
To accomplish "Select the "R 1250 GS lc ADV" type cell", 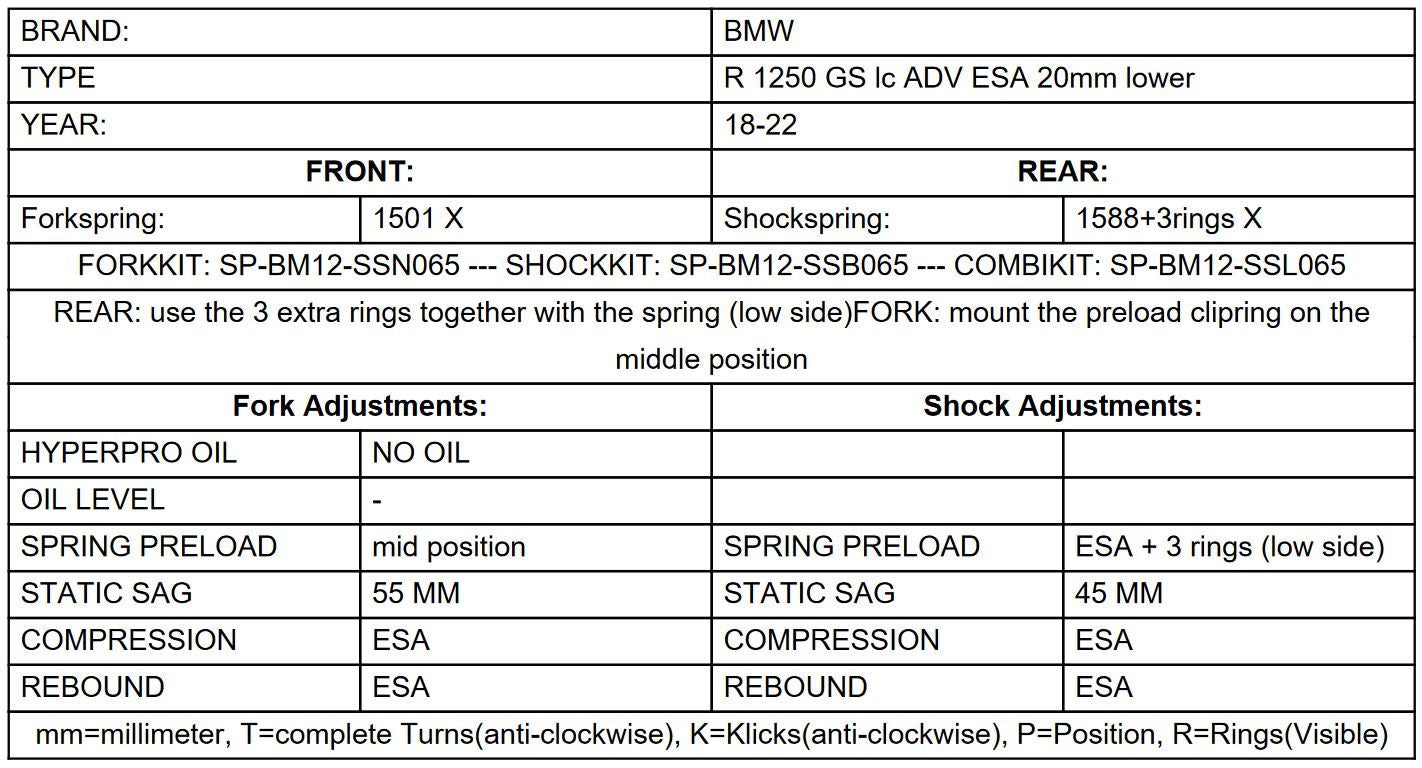I will (958, 78).
